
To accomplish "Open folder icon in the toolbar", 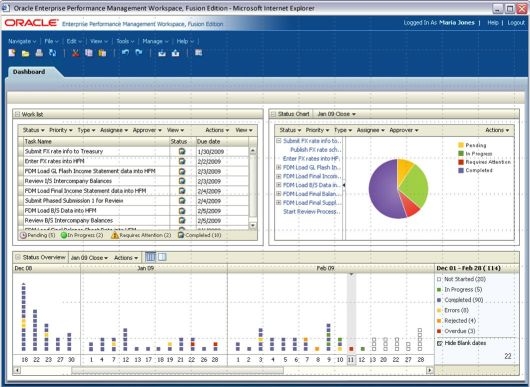I will click(x=25, y=53).
